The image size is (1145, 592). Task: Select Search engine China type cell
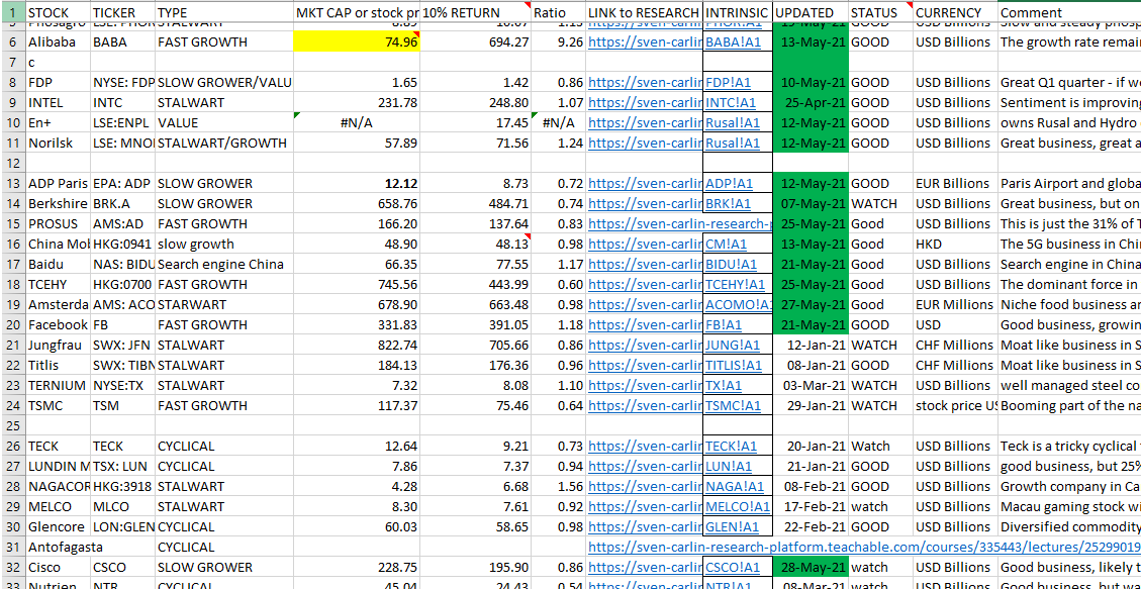[224, 264]
